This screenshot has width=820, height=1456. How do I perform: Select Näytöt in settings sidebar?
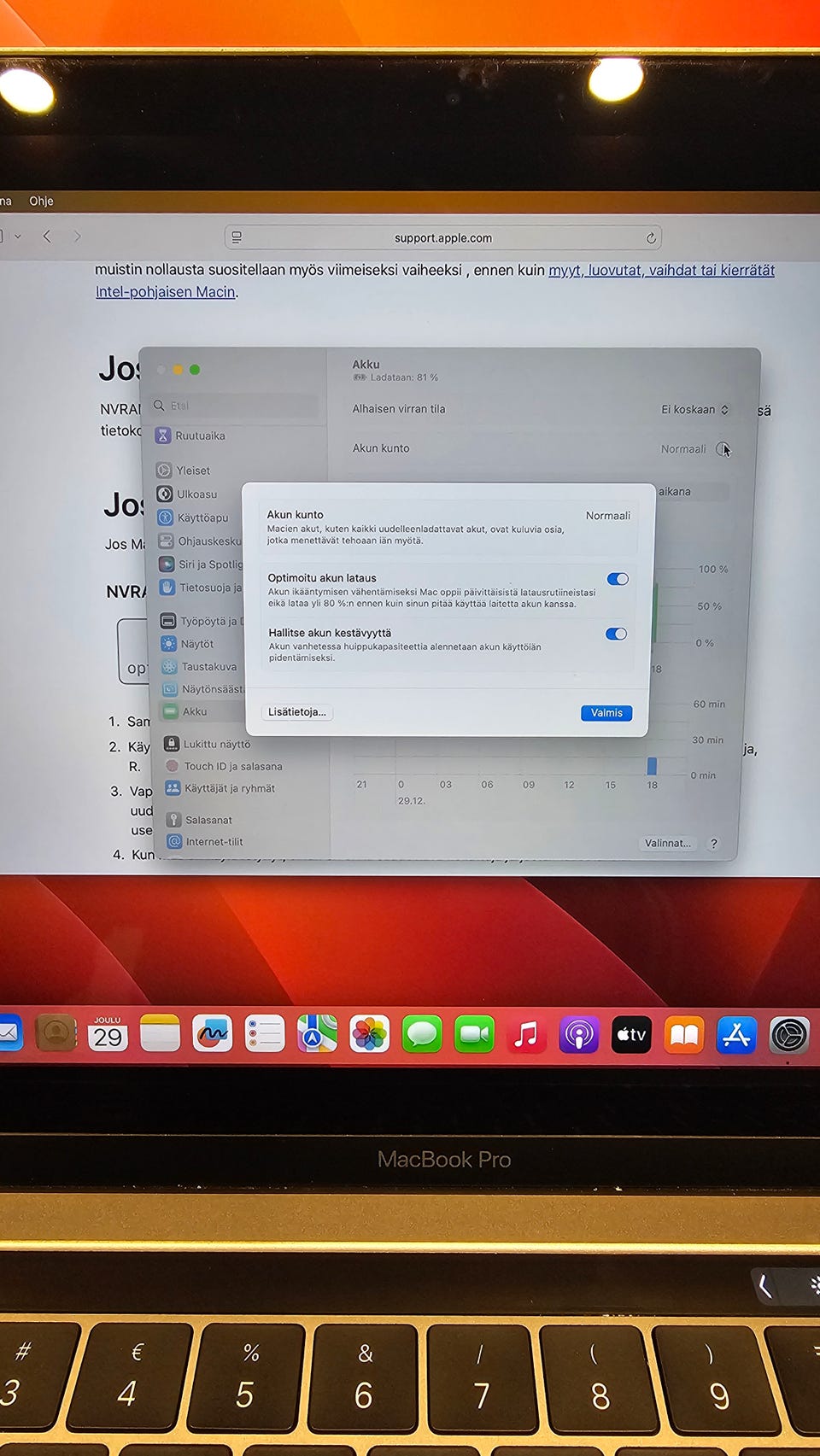[x=187, y=644]
